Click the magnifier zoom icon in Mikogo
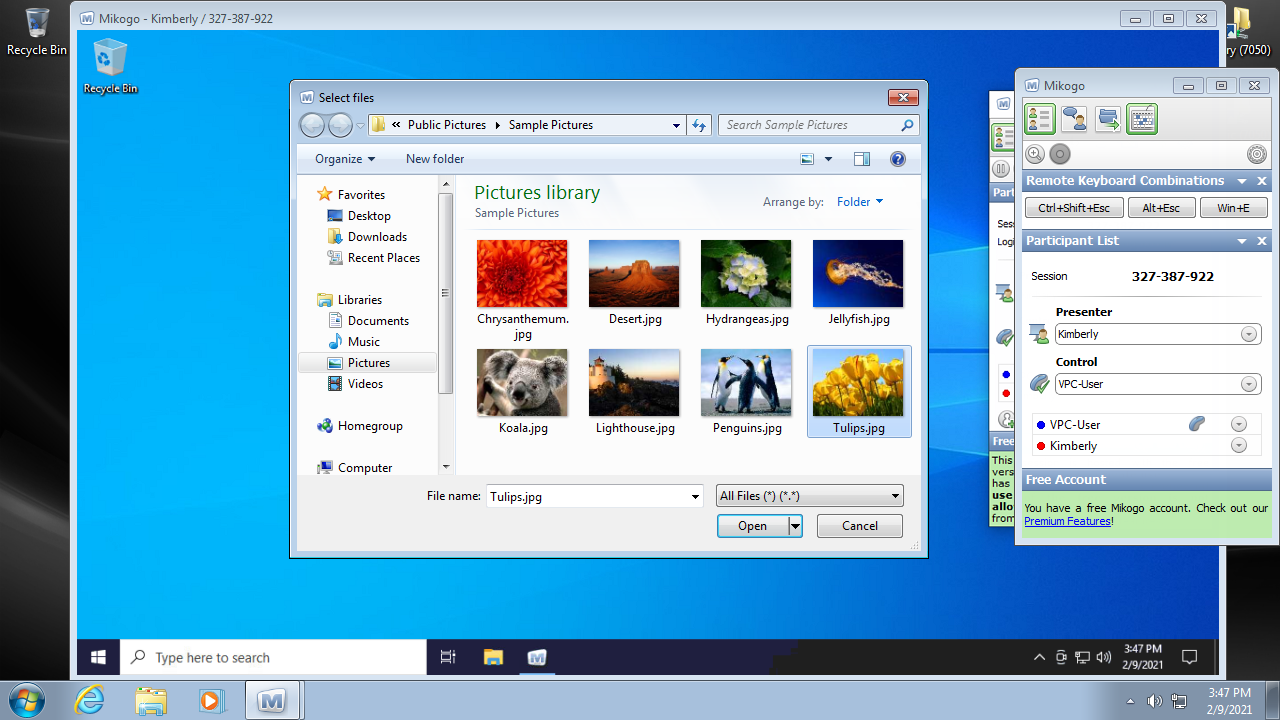This screenshot has width=1280, height=720. click(1035, 154)
